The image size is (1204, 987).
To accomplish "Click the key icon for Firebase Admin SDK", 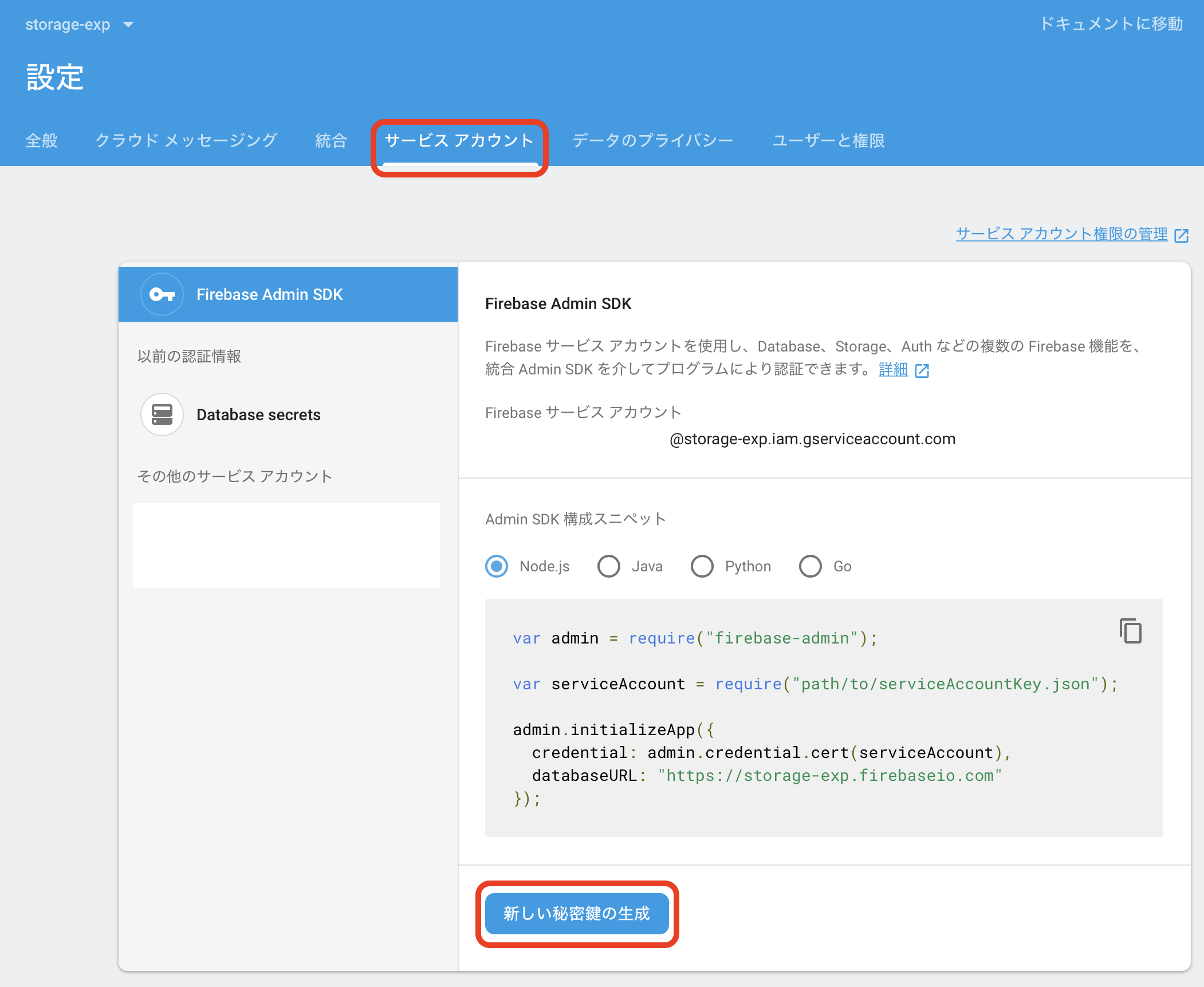I will [x=162, y=294].
